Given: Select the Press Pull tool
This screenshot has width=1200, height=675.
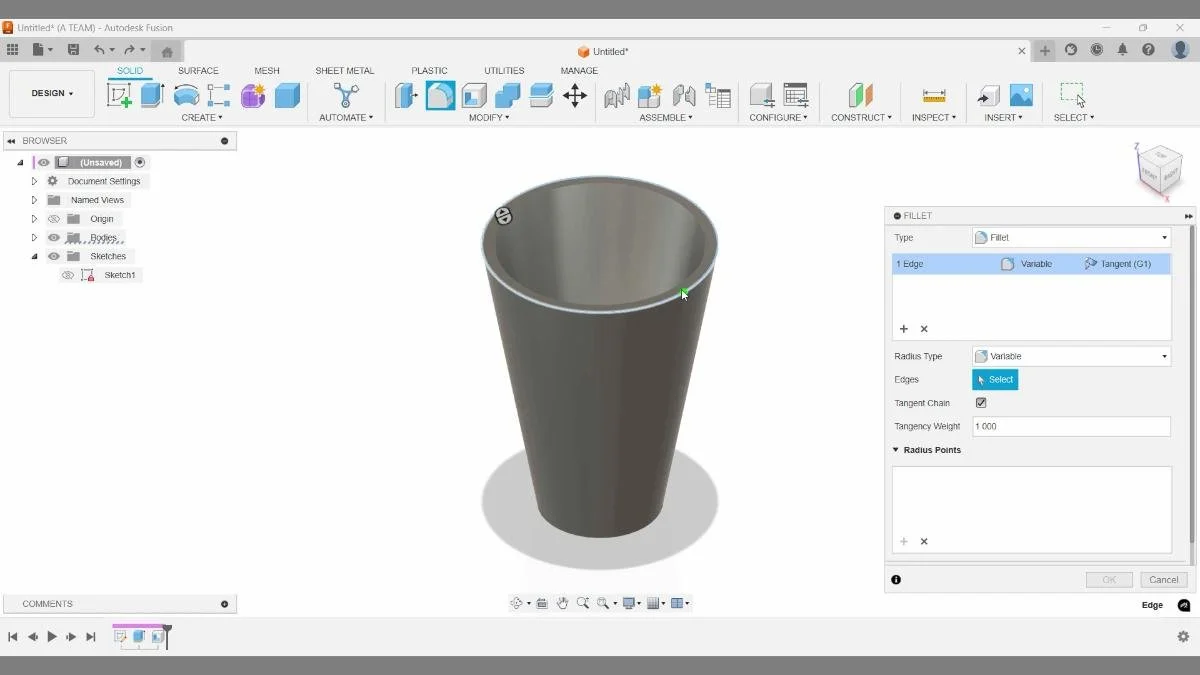Looking at the screenshot, I should point(406,95).
